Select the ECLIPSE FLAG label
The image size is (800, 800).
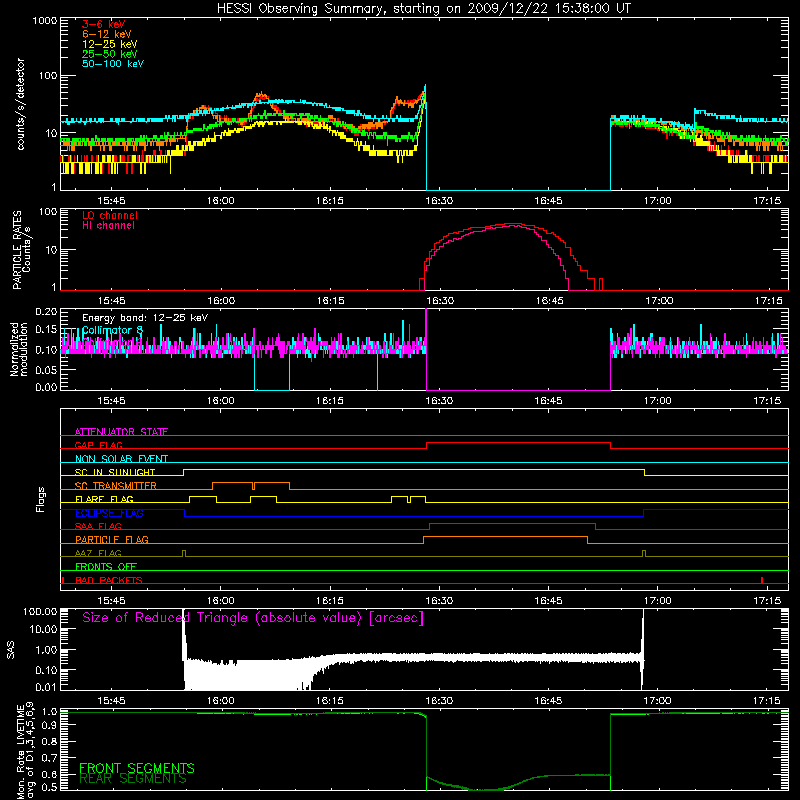(109, 513)
